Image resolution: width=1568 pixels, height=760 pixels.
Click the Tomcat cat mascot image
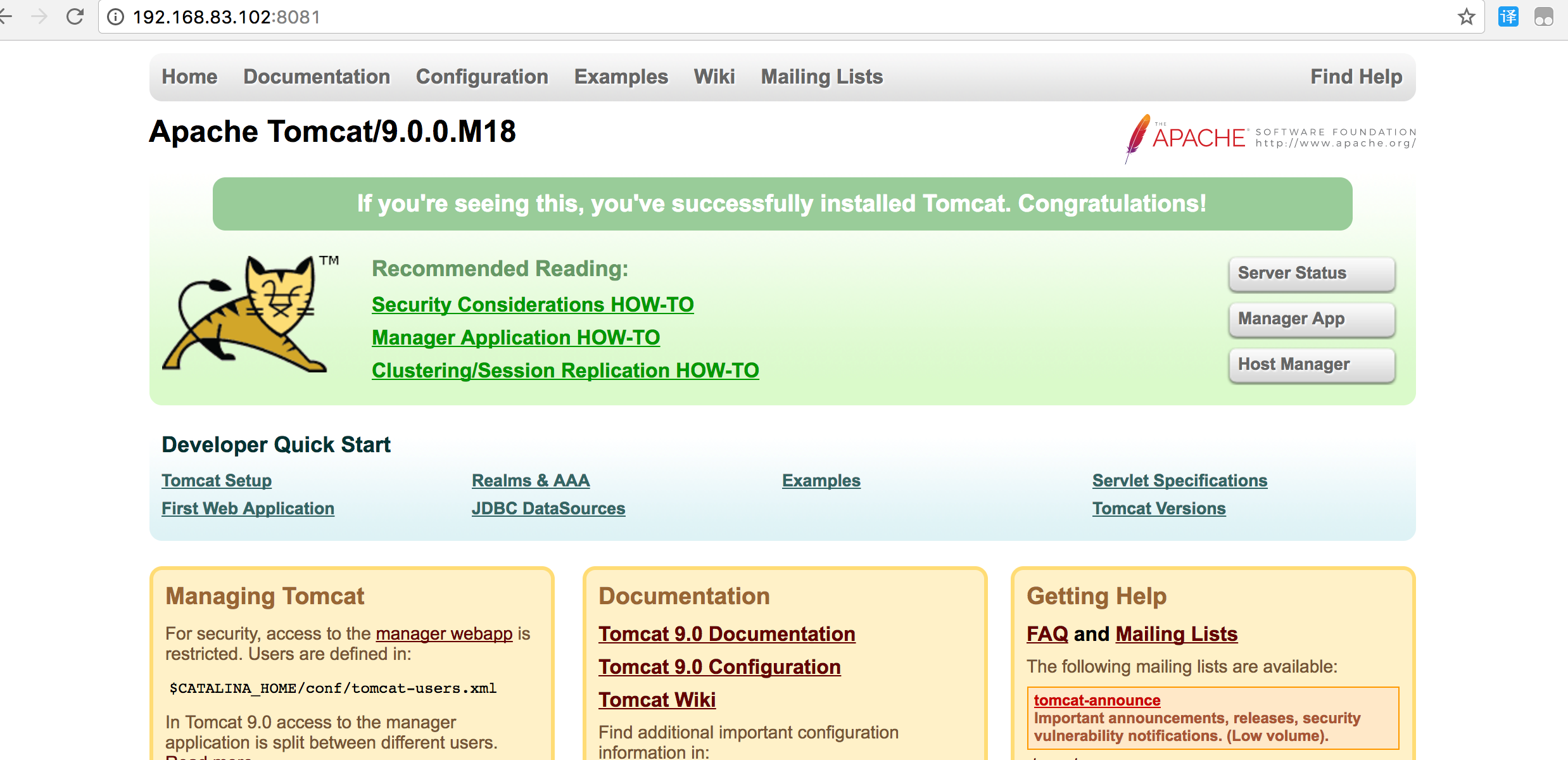250,314
